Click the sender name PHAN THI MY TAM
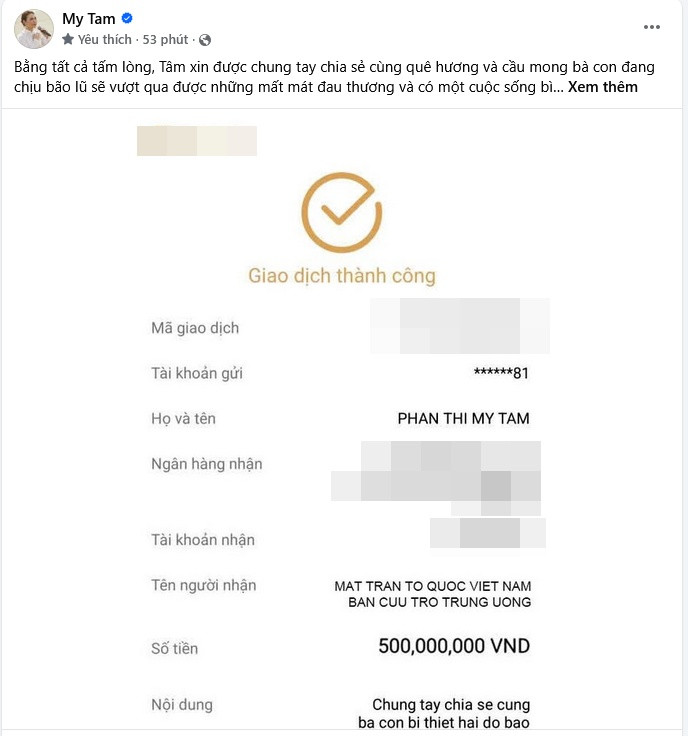The image size is (688, 736). pyautogui.click(x=463, y=419)
